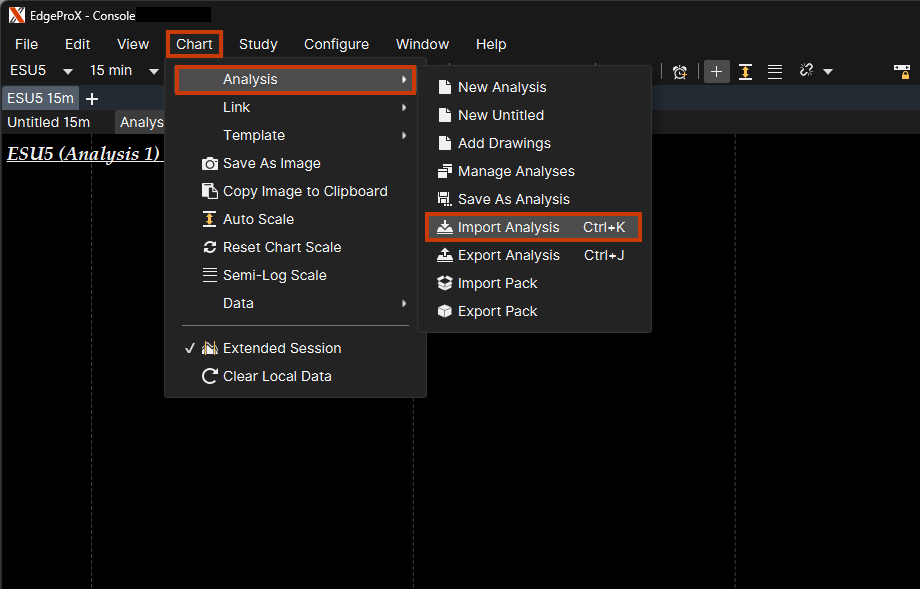The width and height of the screenshot is (920, 589).
Task: Uncheck the Extended Session option
Action: (282, 348)
